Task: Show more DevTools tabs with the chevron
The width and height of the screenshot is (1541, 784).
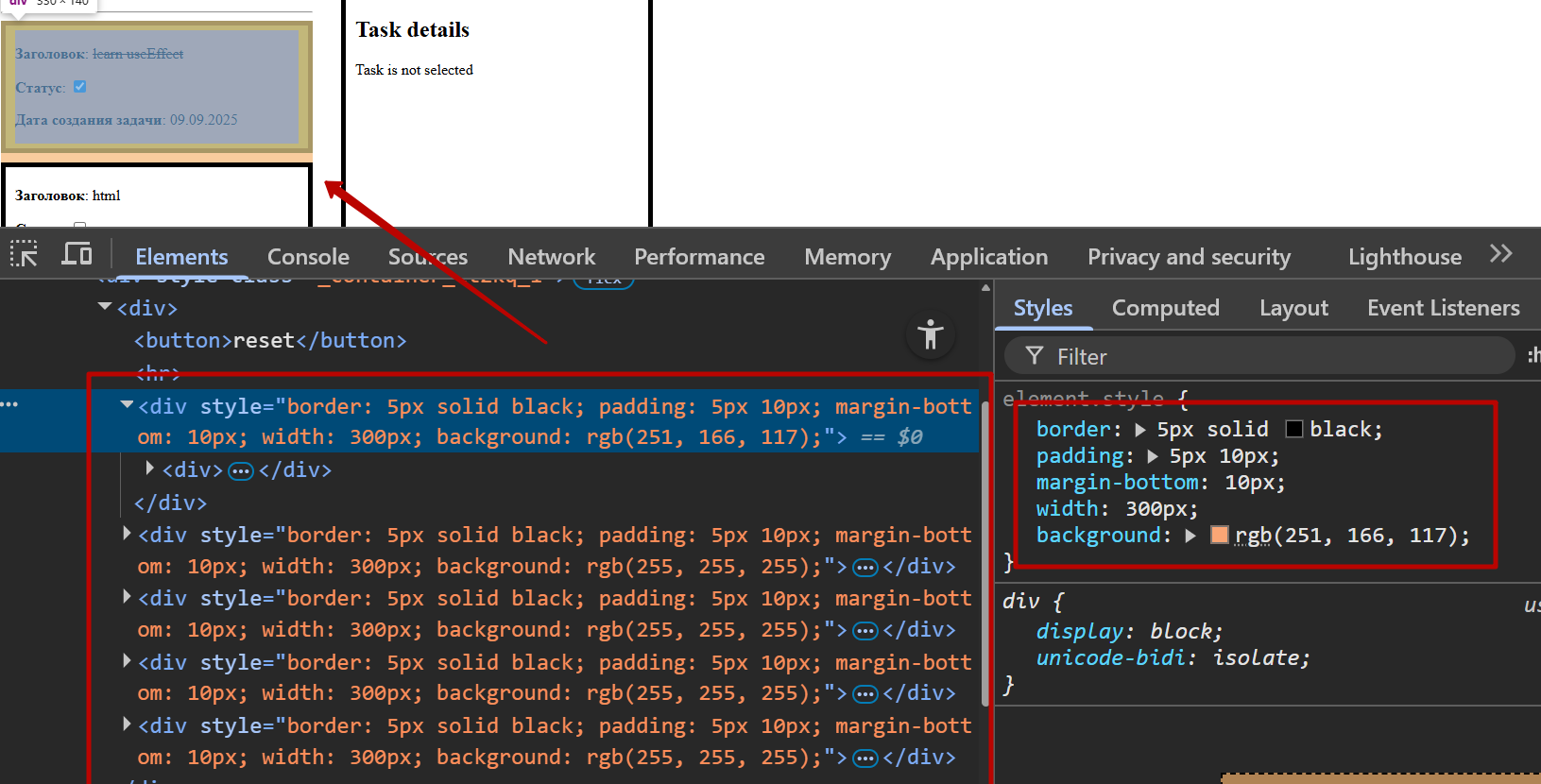Action: point(1500,254)
